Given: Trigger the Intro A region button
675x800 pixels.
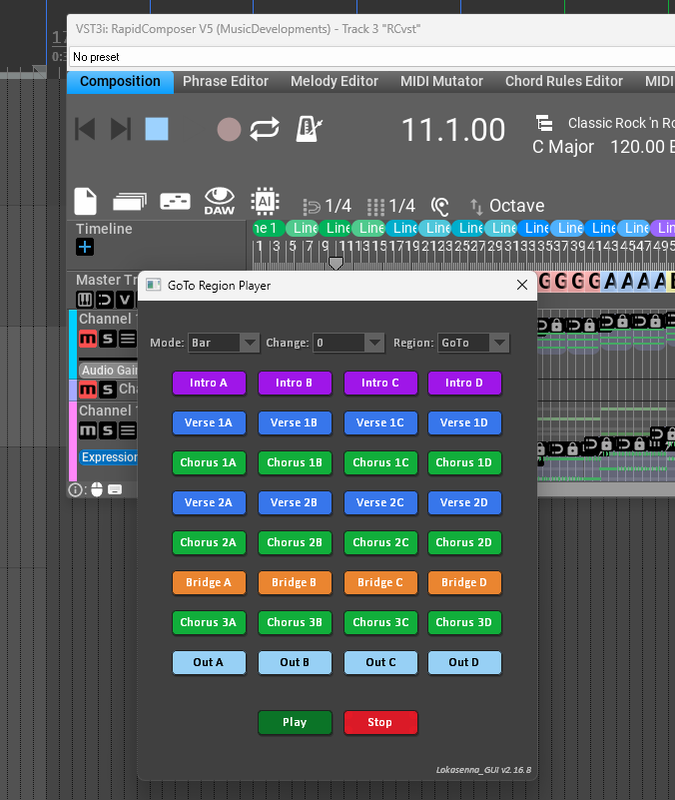Looking at the screenshot, I should [x=209, y=383].
